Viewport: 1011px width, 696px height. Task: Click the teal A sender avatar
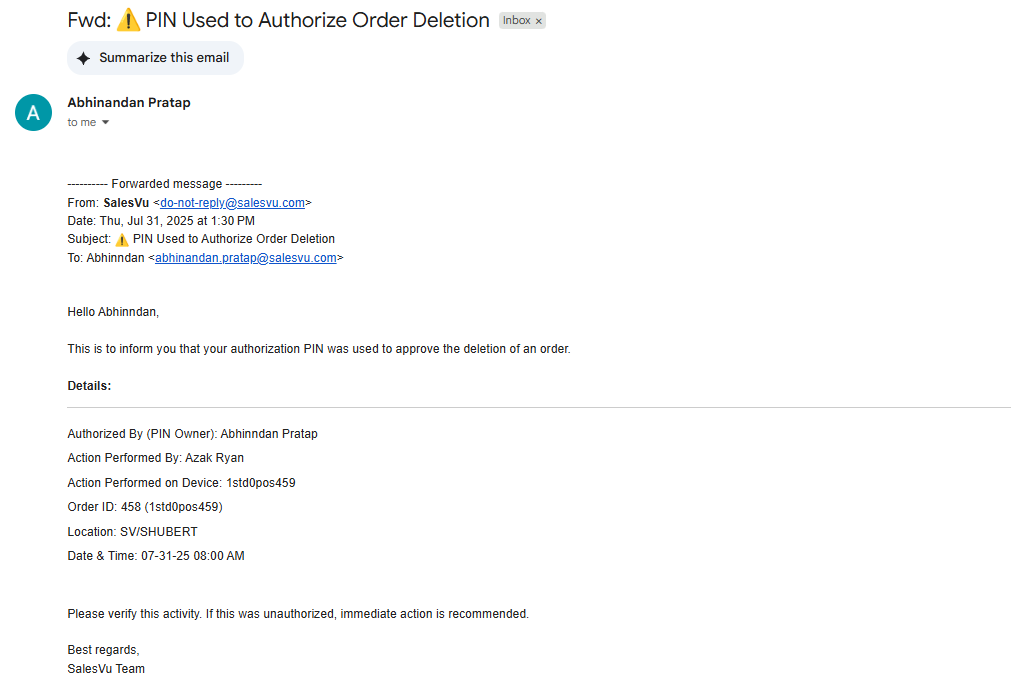(x=34, y=112)
